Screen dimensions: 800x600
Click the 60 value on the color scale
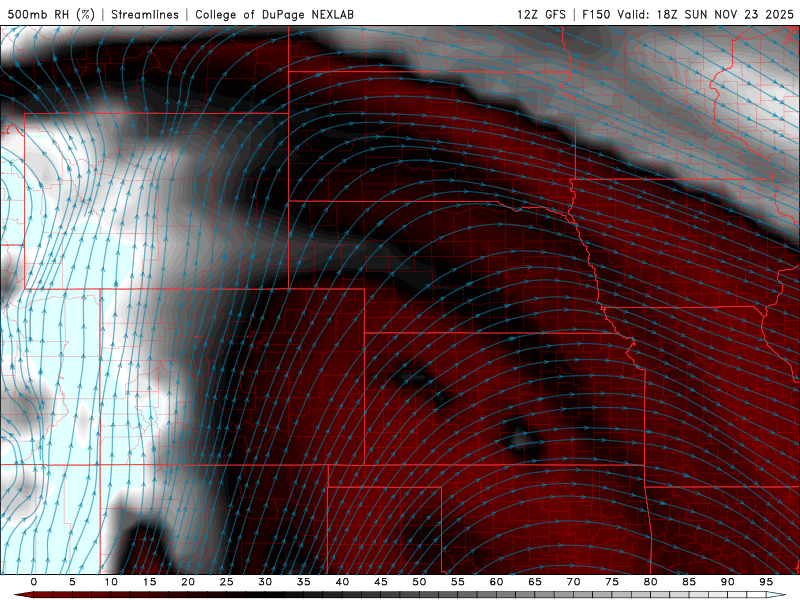tap(496, 582)
